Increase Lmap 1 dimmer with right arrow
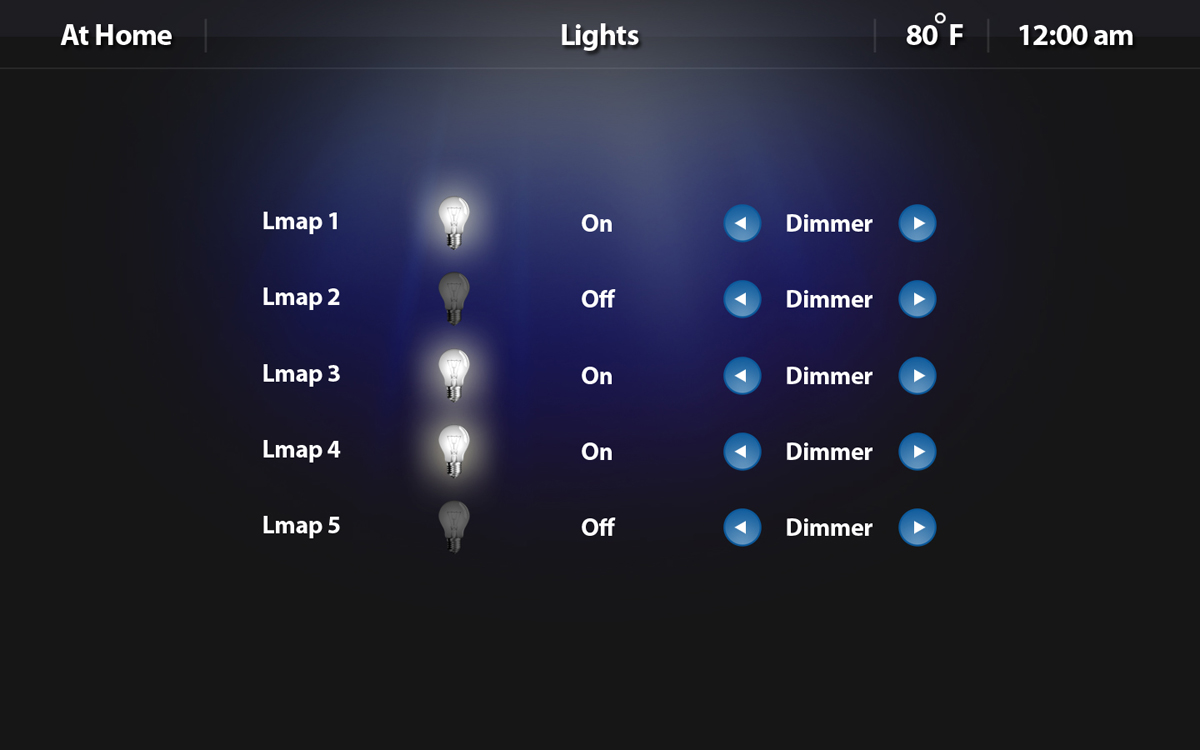Viewport: 1200px width, 750px height. [917, 223]
